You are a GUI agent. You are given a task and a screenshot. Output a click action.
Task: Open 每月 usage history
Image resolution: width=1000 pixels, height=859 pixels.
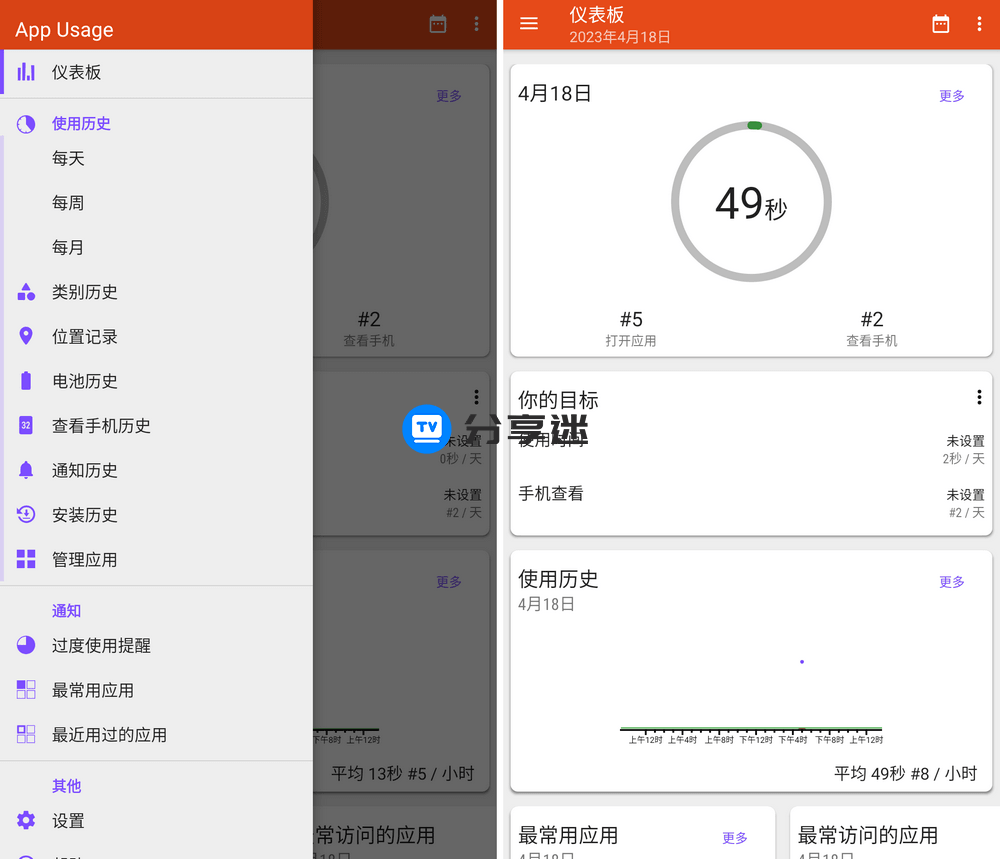[x=68, y=248]
